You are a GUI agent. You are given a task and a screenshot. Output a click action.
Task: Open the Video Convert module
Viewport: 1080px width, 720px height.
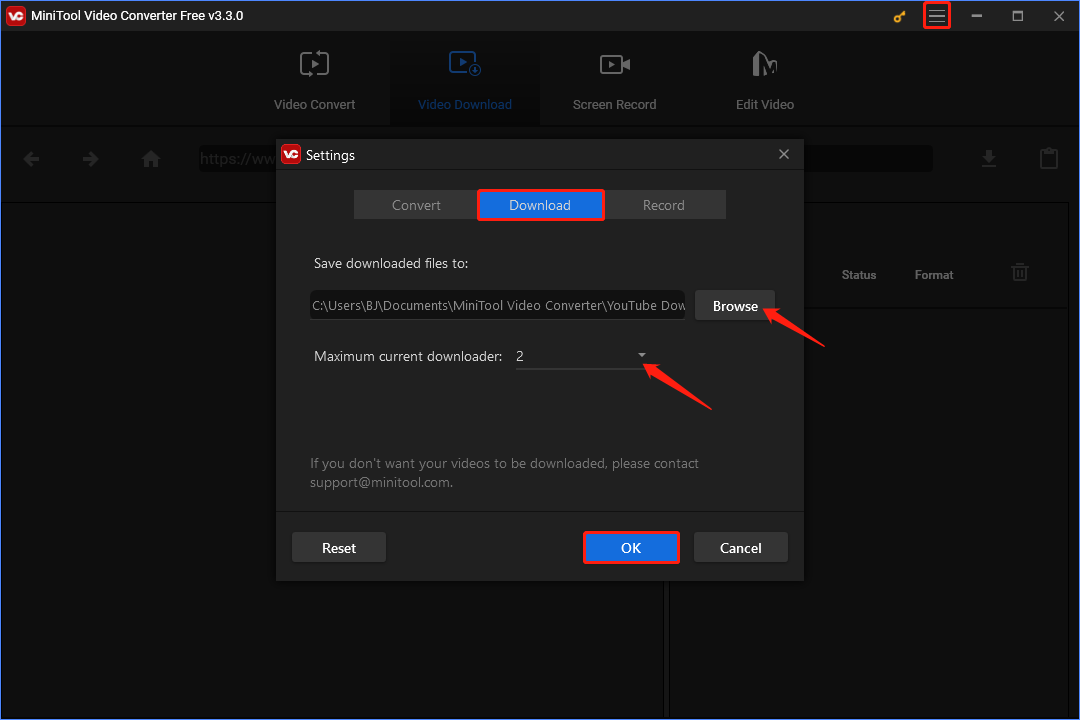coord(314,81)
